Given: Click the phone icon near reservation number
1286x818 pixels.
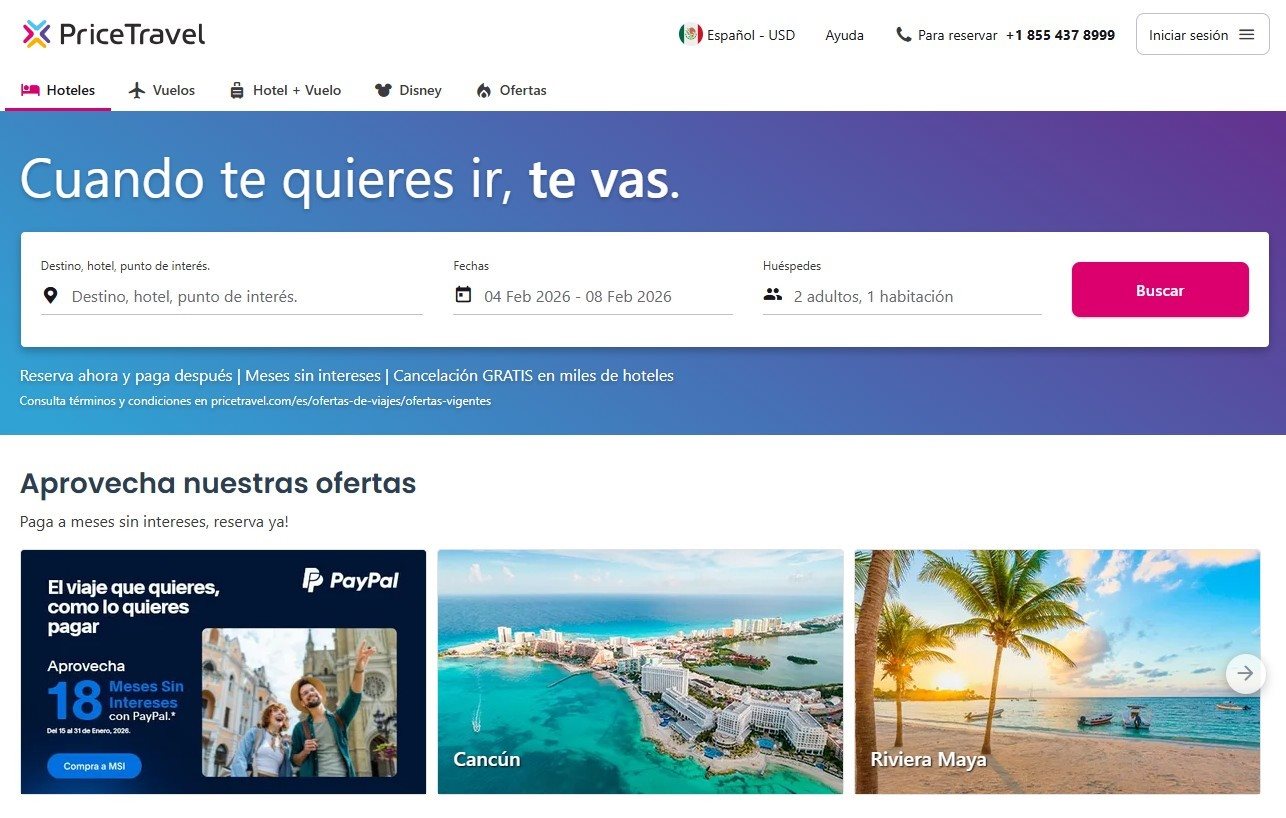Looking at the screenshot, I should coord(903,35).
